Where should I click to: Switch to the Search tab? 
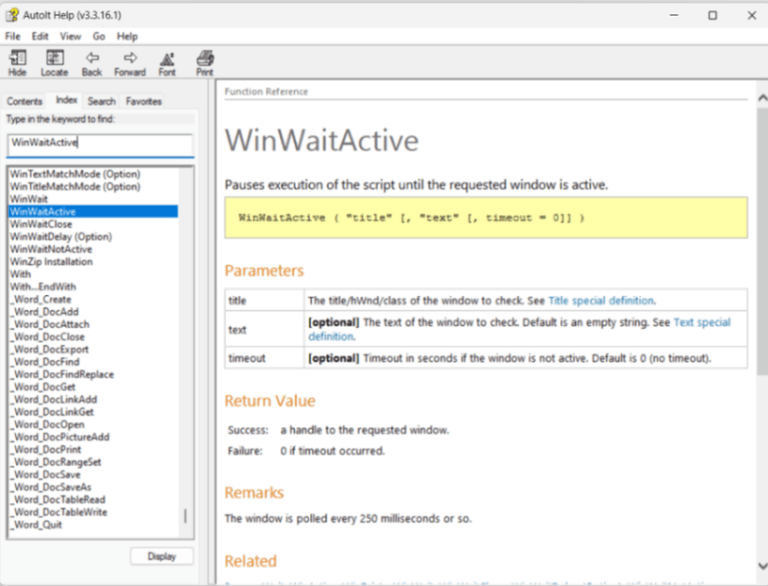pyautogui.click(x=102, y=101)
